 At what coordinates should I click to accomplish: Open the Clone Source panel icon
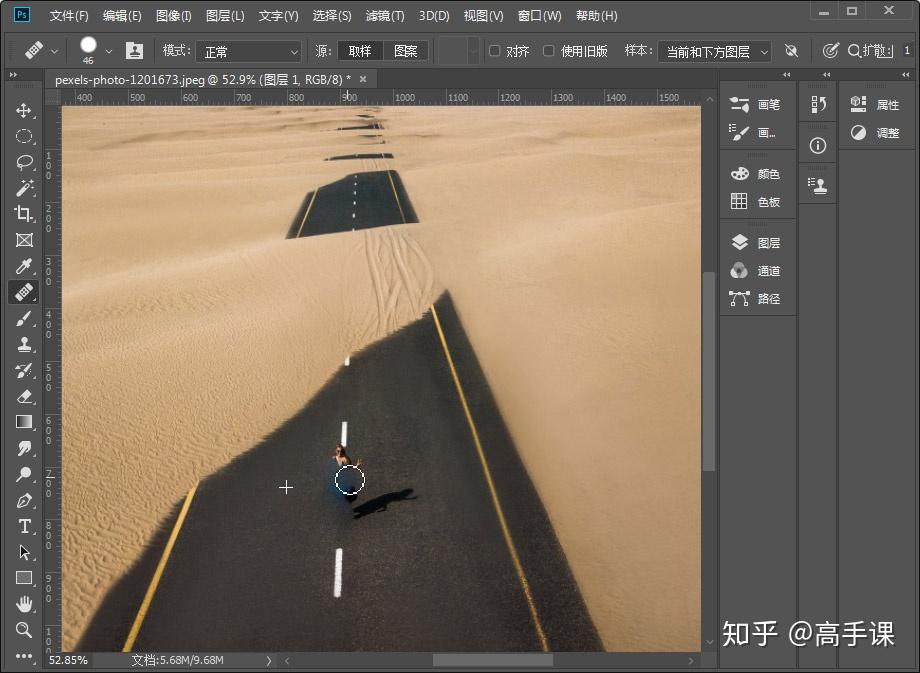click(x=818, y=187)
